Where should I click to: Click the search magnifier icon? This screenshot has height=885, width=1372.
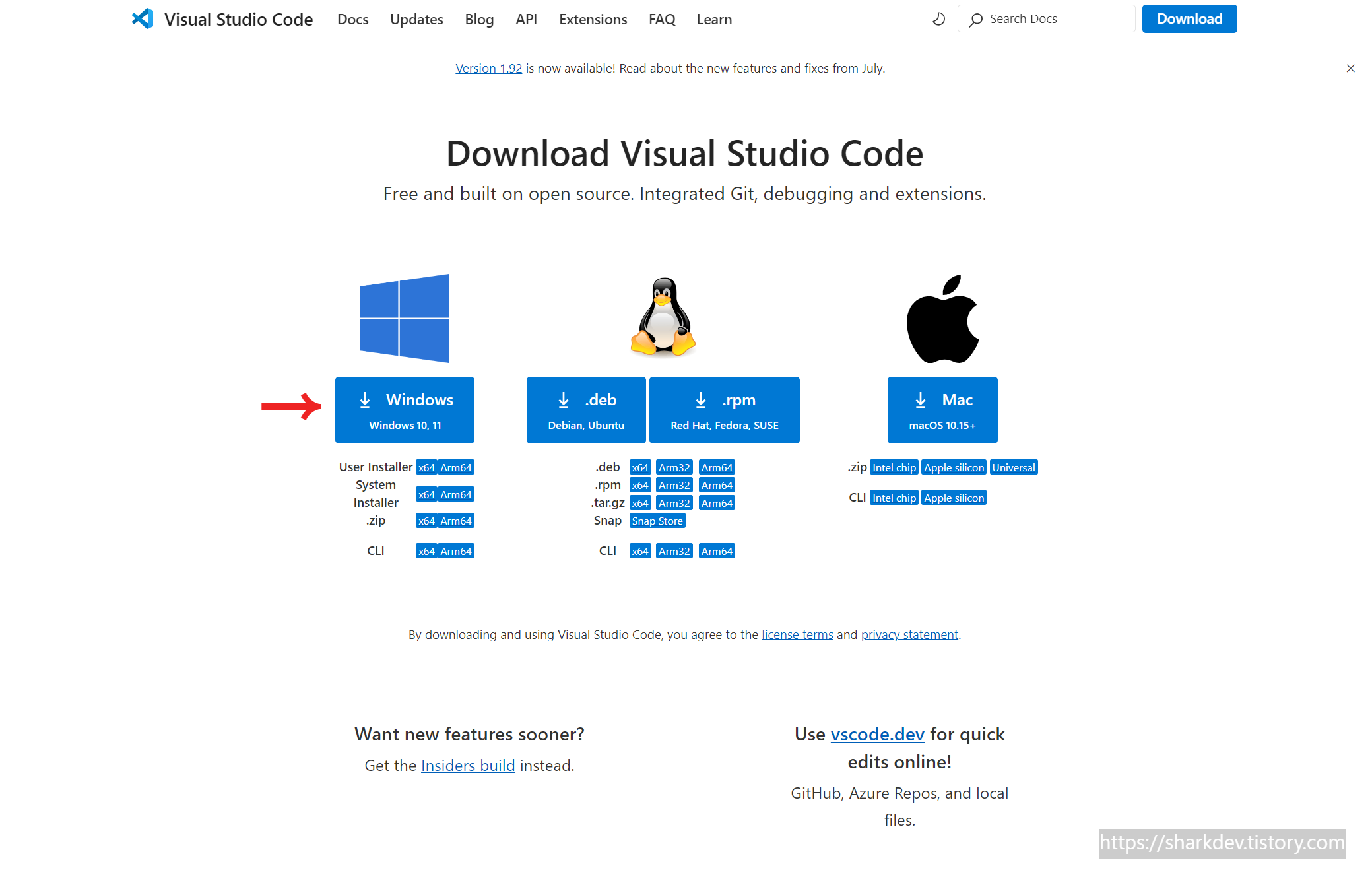(975, 20)
